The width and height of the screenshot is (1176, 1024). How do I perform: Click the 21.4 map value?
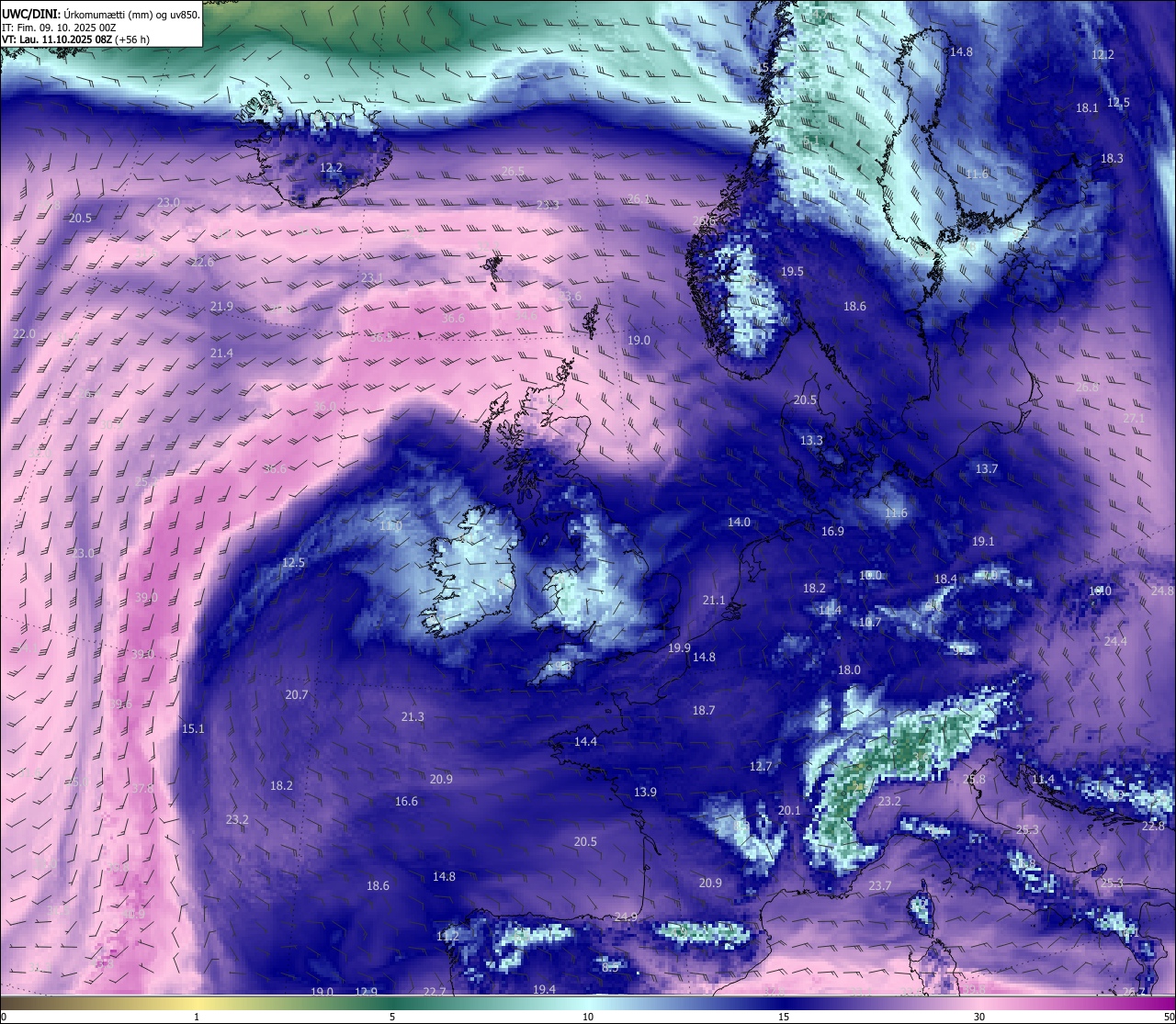pyautogui.click(x=221, y=353)
